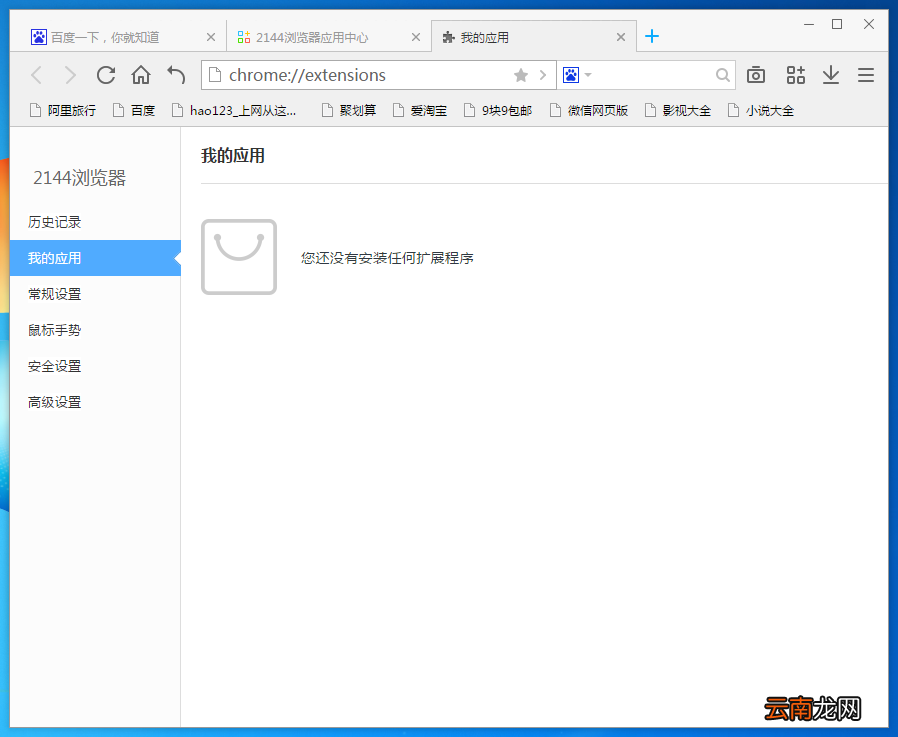Go back using the back arrow

pyautogui.click(x=37, y=75)
